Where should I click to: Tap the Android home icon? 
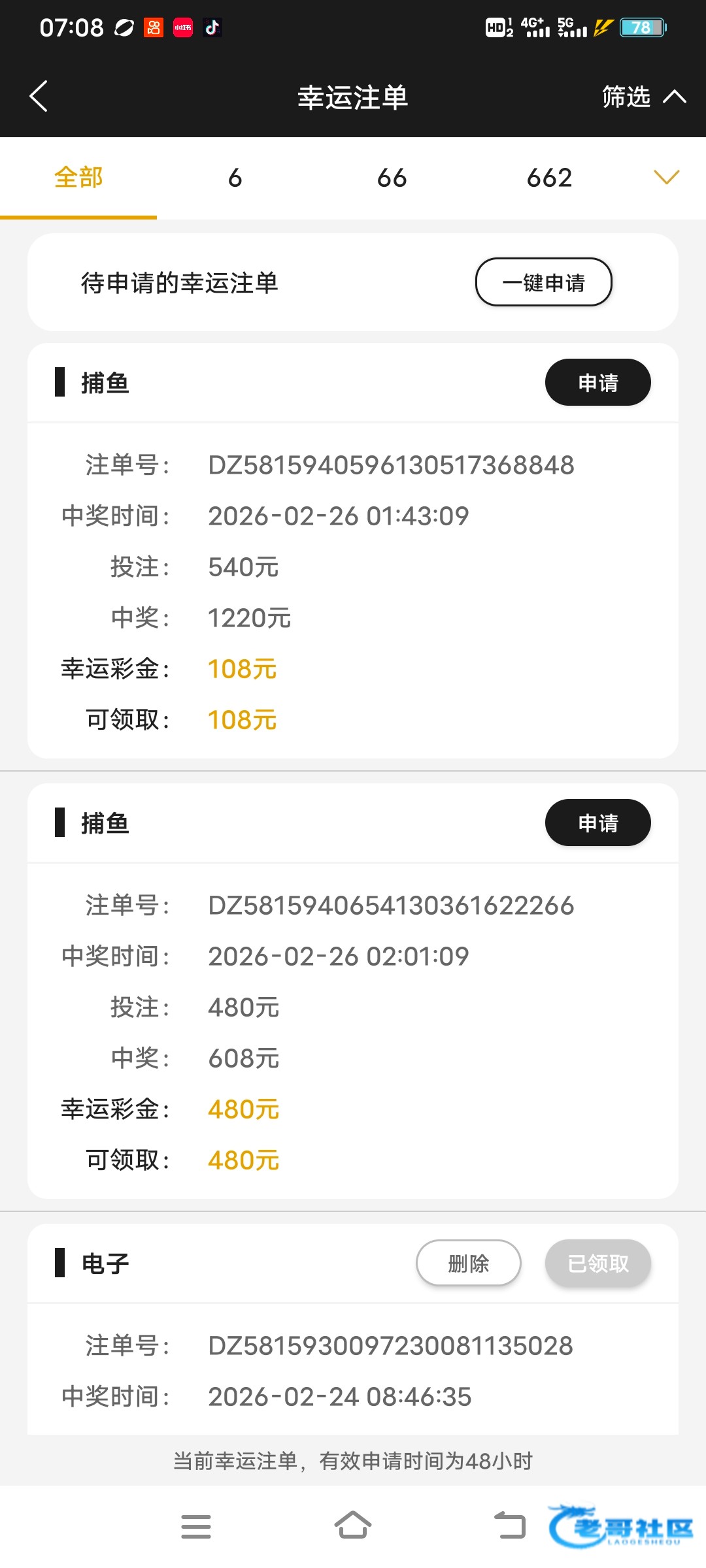coord(353,1525)
